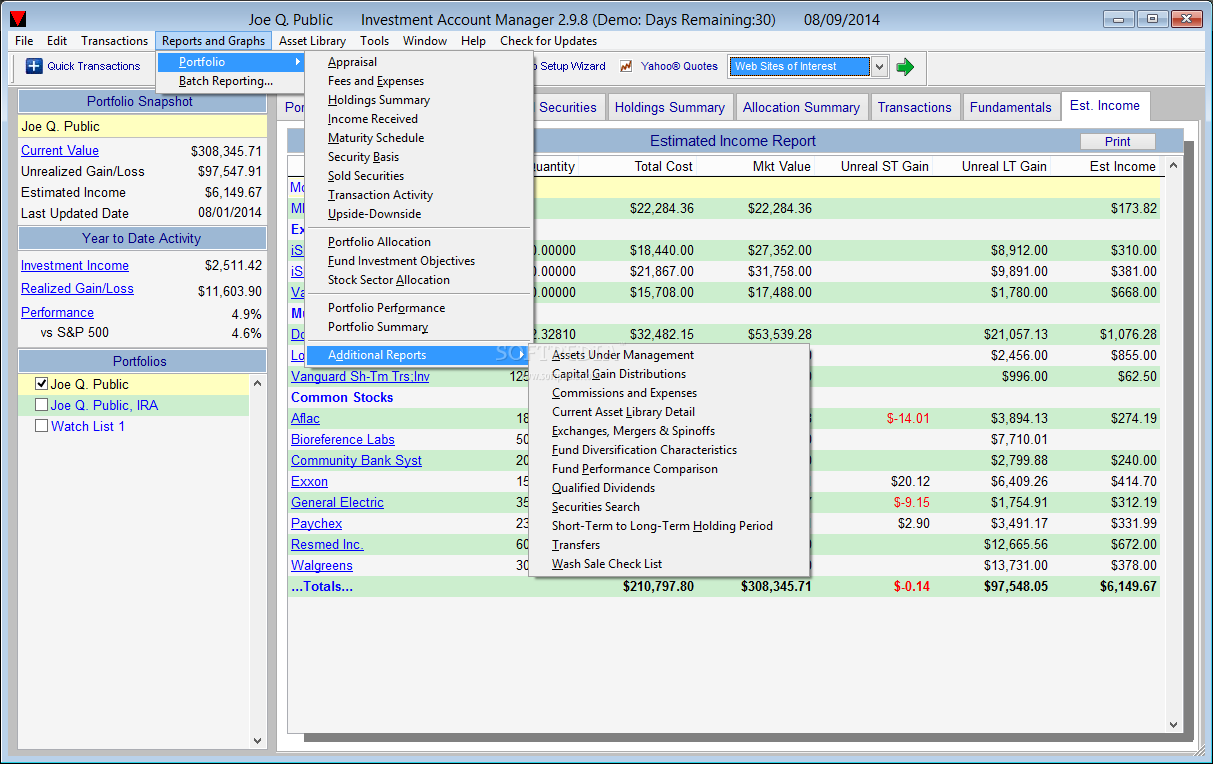Click the report's scroll down arrow
Viewport: 1213px width, 764px height.
[1173, 725]
